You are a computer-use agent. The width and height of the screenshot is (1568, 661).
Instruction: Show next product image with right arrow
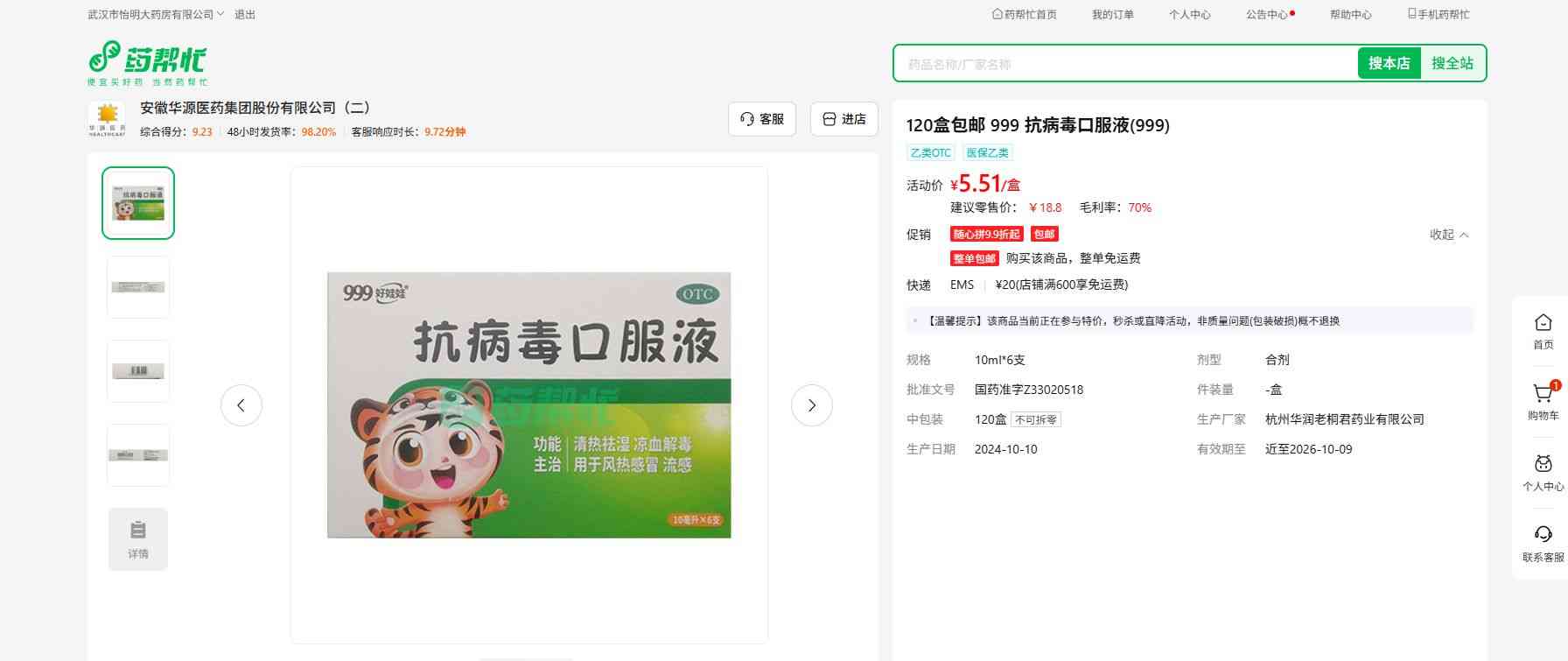811,405
